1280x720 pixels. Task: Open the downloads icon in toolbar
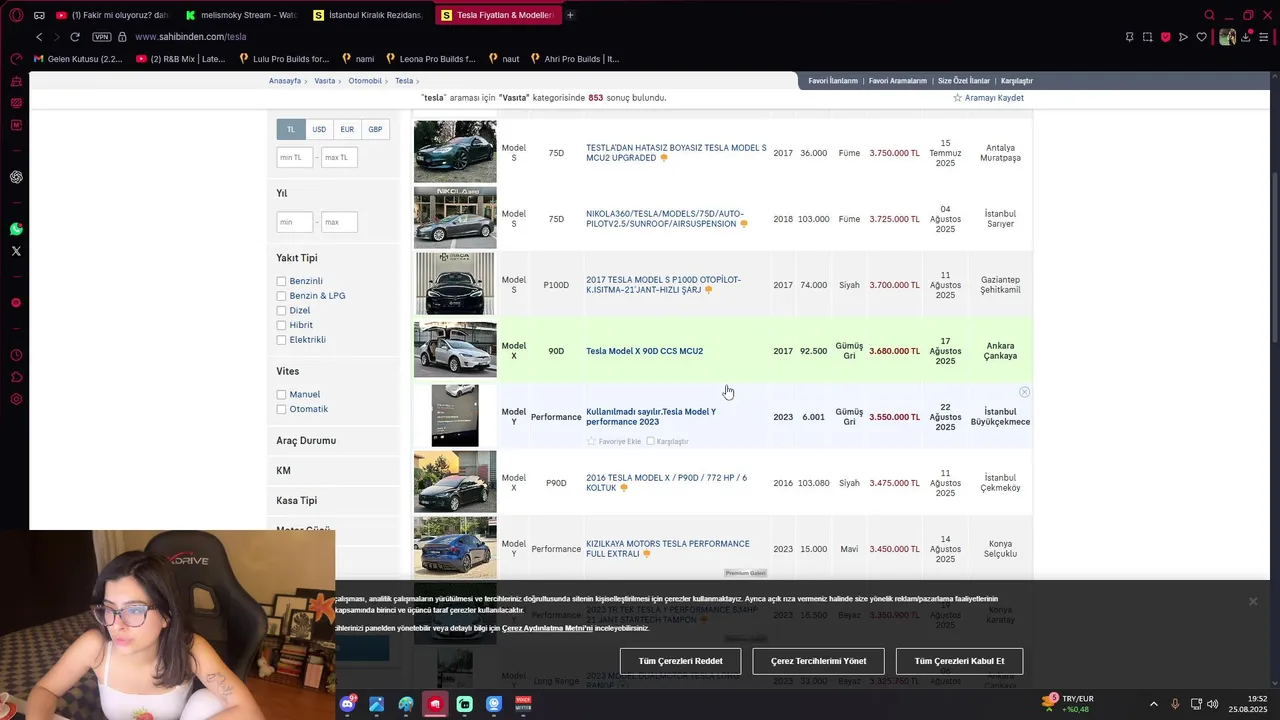pos(1246,37)
